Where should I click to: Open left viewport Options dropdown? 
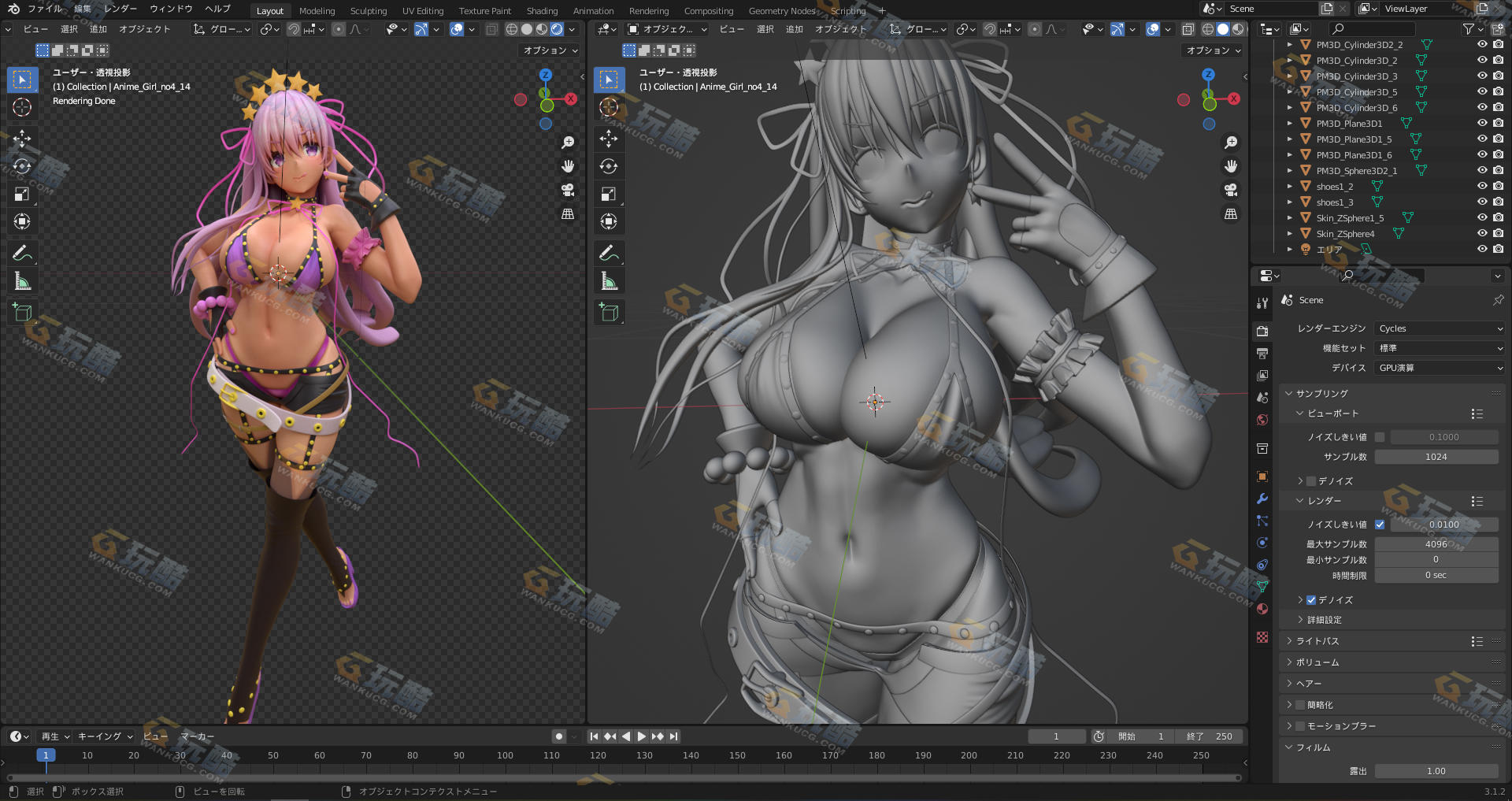coord(551,50)
